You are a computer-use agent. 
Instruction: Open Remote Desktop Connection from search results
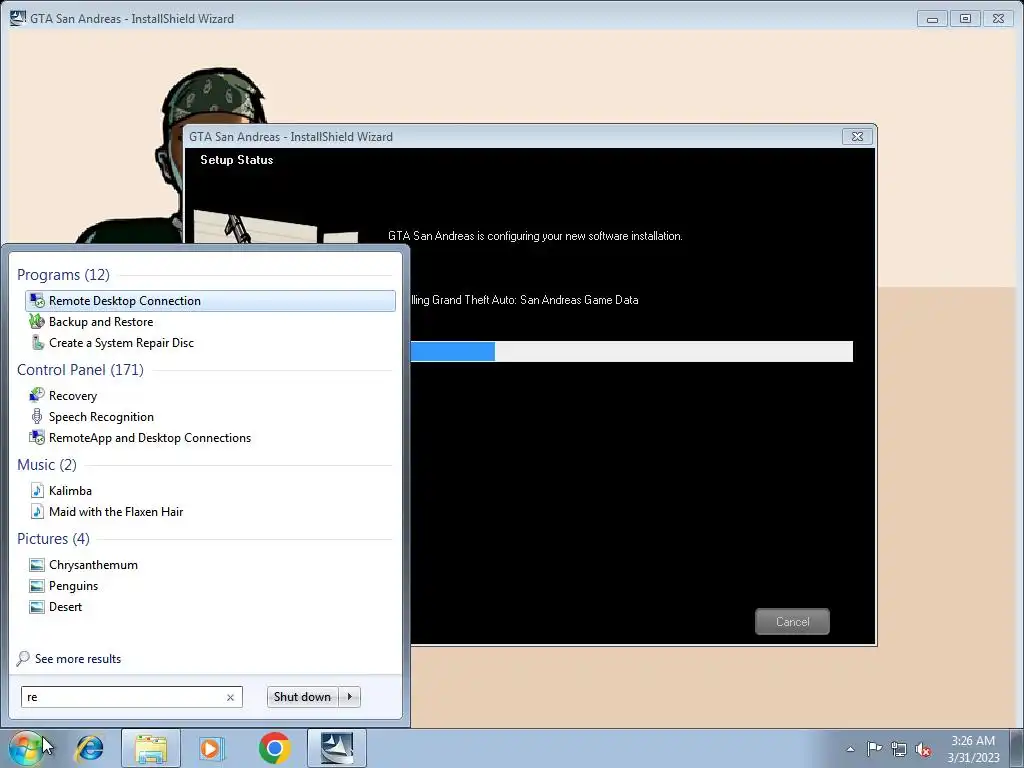click(210, 300)
